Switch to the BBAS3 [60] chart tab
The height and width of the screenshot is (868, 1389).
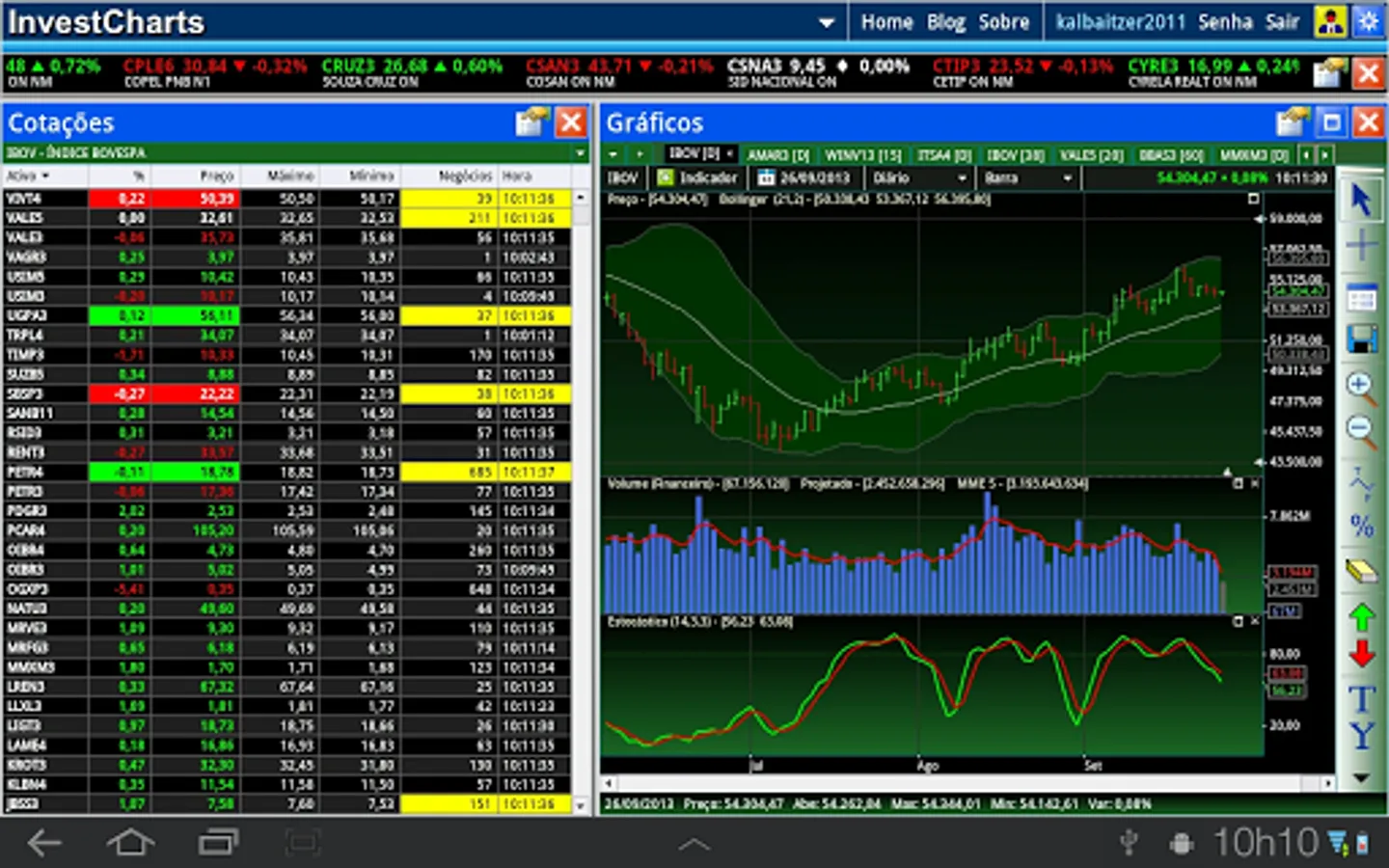1171,154
